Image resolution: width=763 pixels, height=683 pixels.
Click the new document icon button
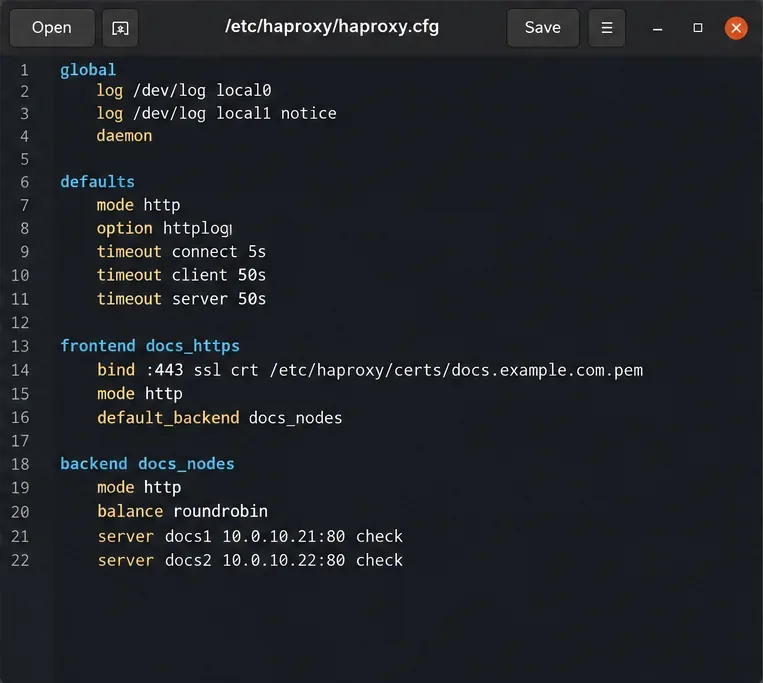(120, 28)
